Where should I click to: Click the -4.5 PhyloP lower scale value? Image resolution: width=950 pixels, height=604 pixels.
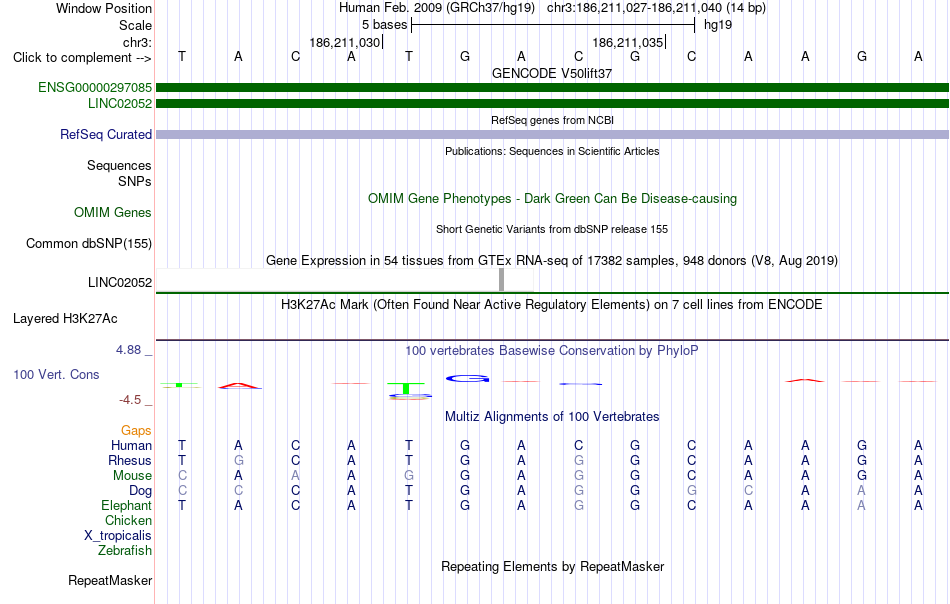pos(130,400)
